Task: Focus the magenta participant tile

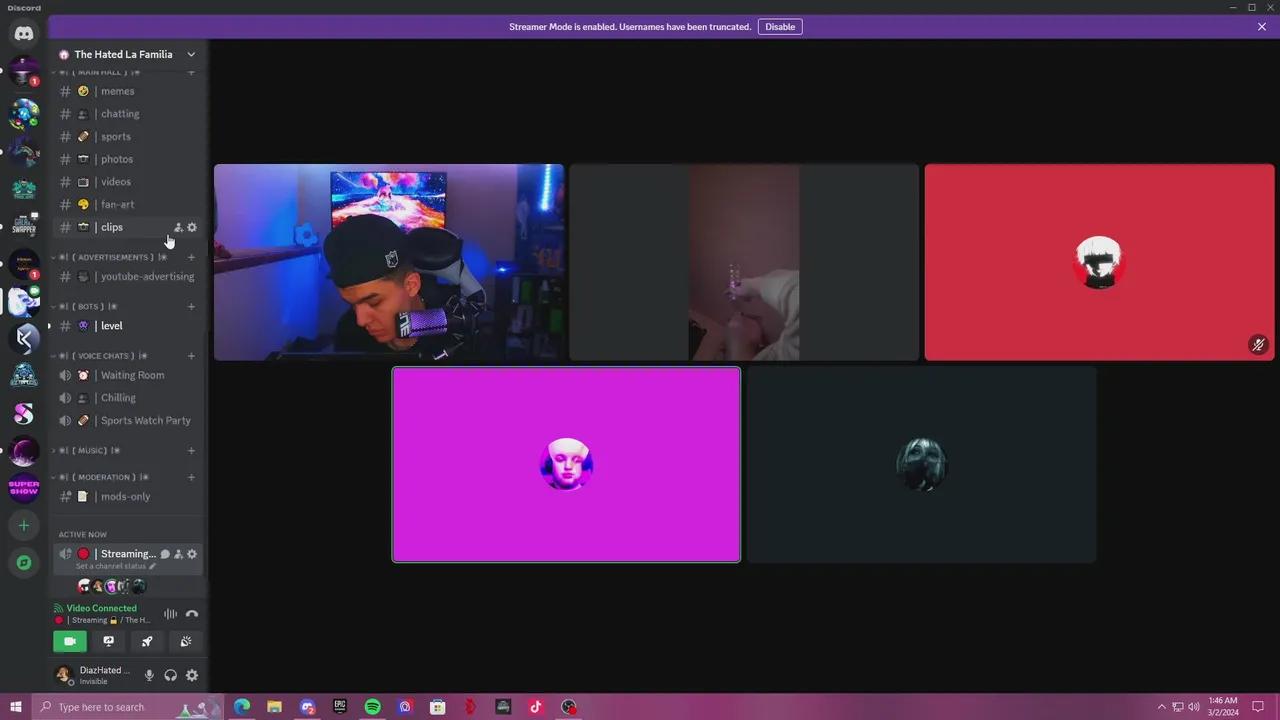Action: pos(566,465)
